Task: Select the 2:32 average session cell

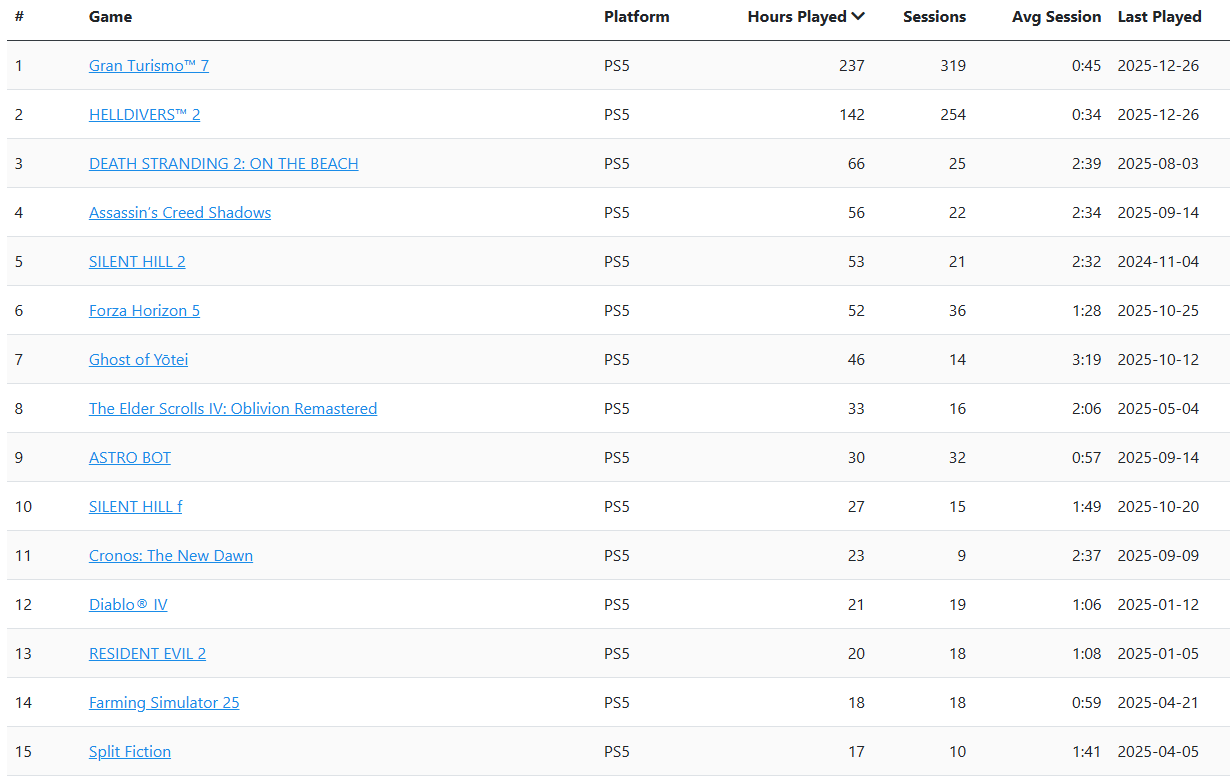Action: 1086,262
